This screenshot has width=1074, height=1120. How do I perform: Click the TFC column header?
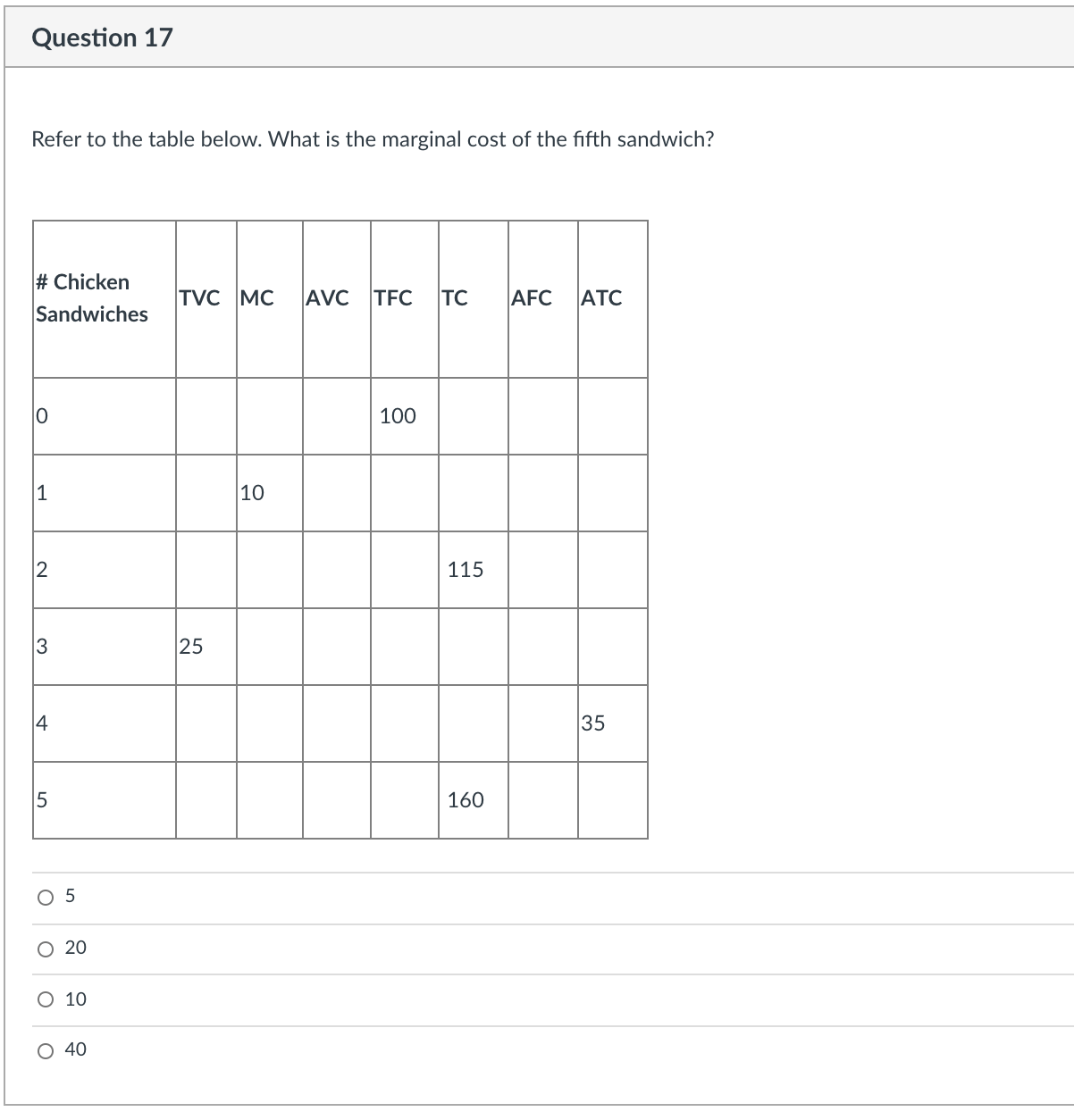pyautogui.click(x=393, y=298)
